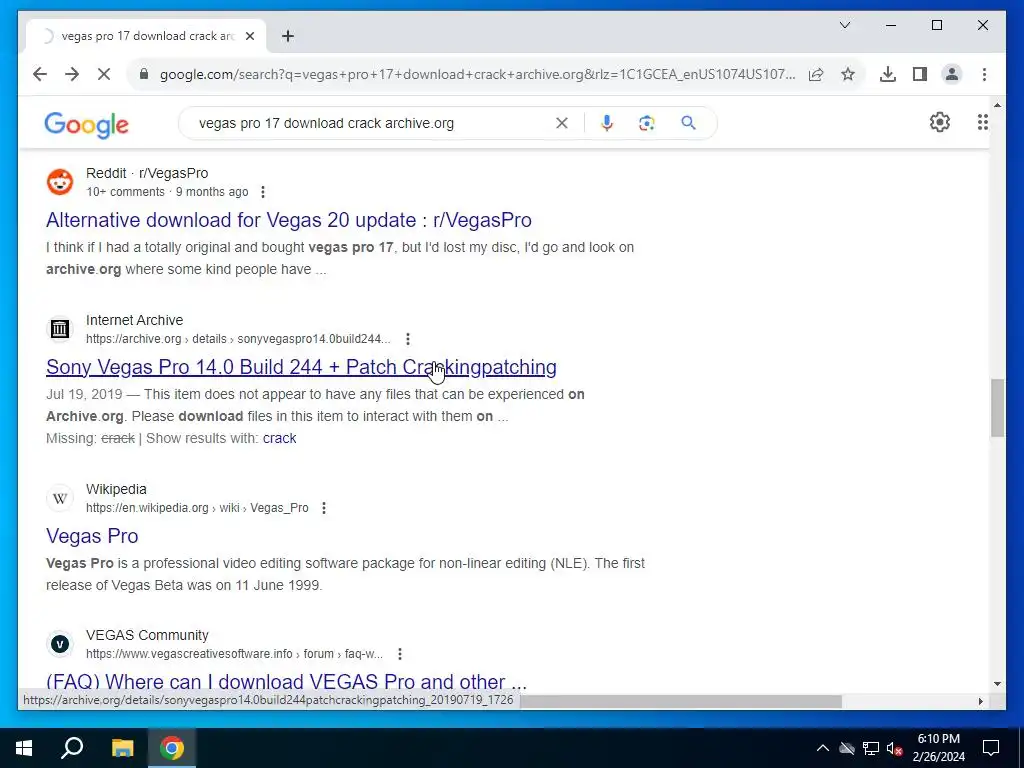Viewport: 1024px width, 768px height.
Task: Open more options for Reddit result
Action: pos(263,192)
